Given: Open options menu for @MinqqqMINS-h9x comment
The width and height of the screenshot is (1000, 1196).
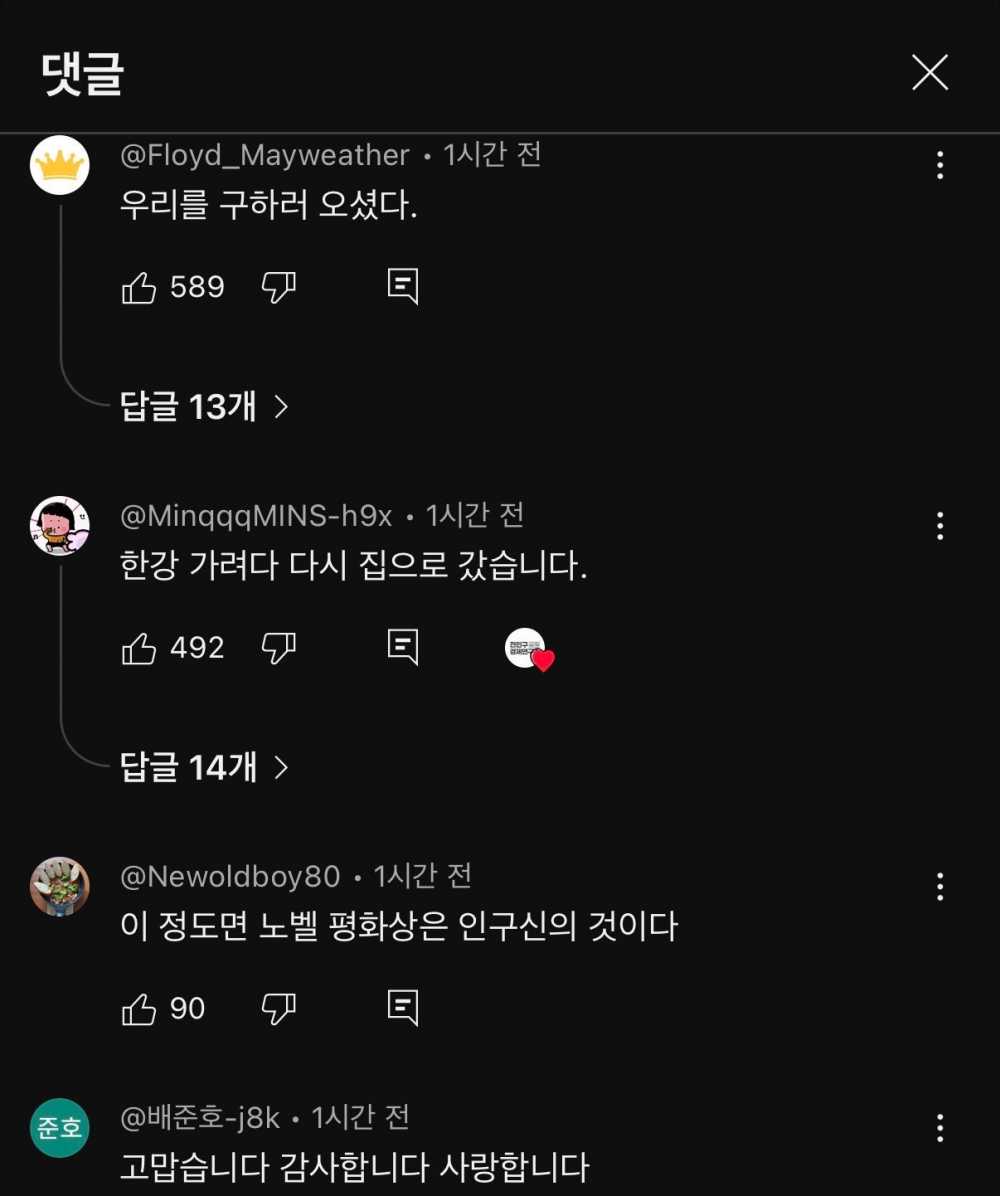Looking at the screenshot, I should point(939,526).
